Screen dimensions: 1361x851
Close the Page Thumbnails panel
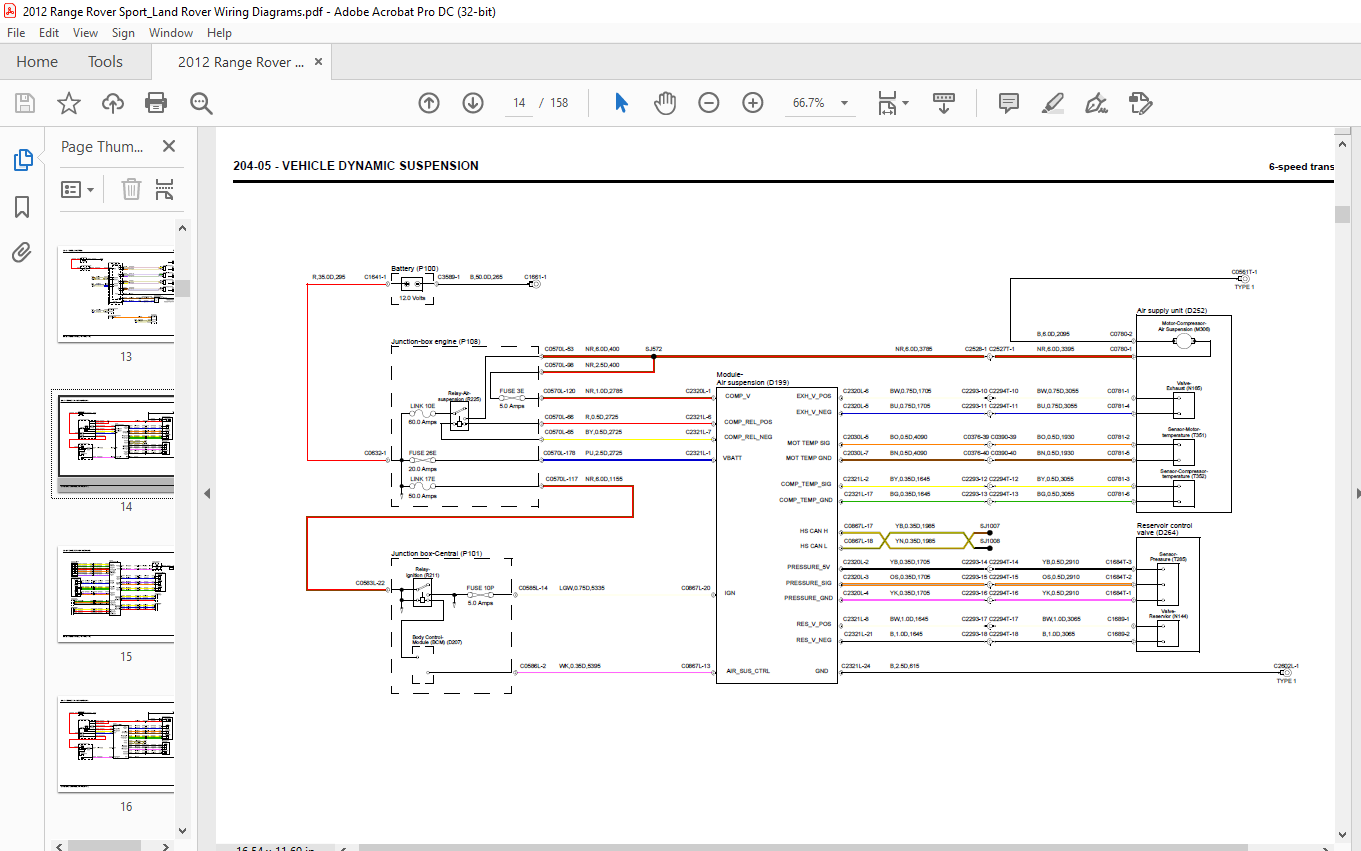pos(169,147)
